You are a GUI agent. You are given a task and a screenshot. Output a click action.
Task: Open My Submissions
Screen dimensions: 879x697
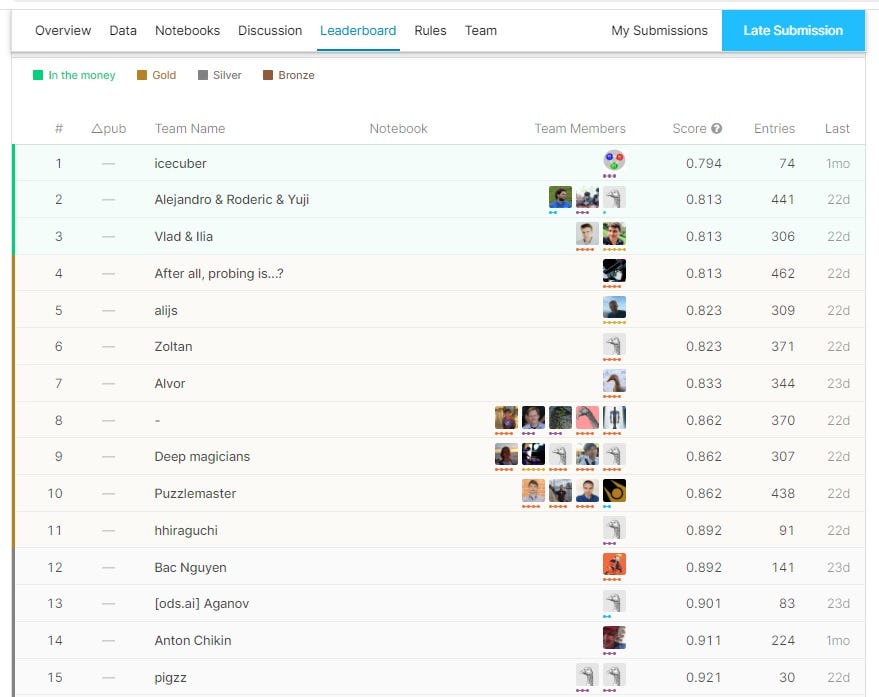click(x=659, y=30)
